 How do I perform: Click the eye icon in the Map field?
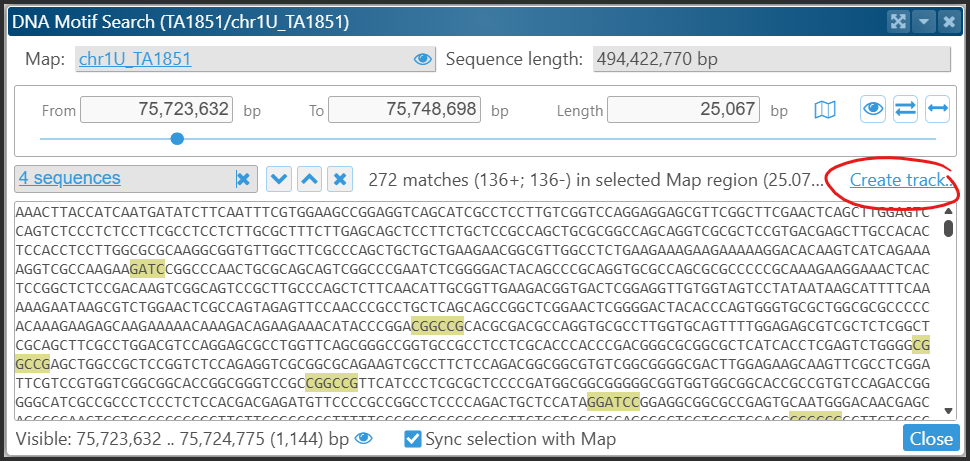tap(423, 60)
